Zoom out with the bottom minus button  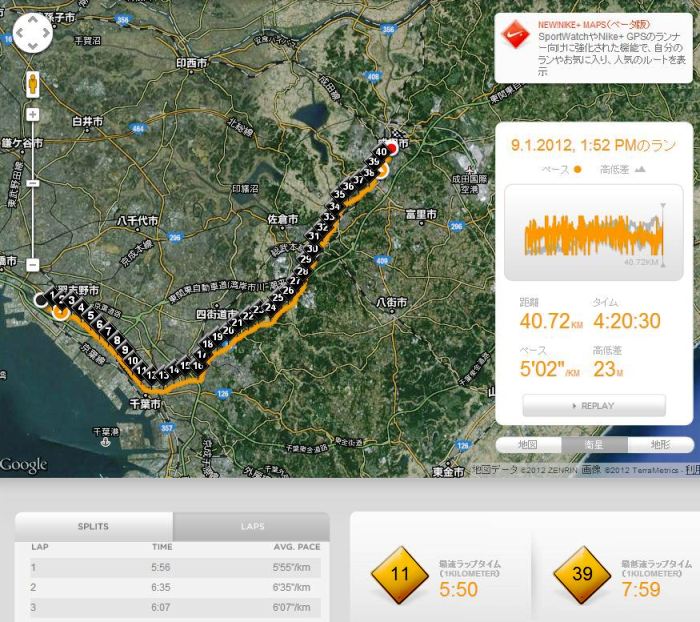tap(33, 265)
